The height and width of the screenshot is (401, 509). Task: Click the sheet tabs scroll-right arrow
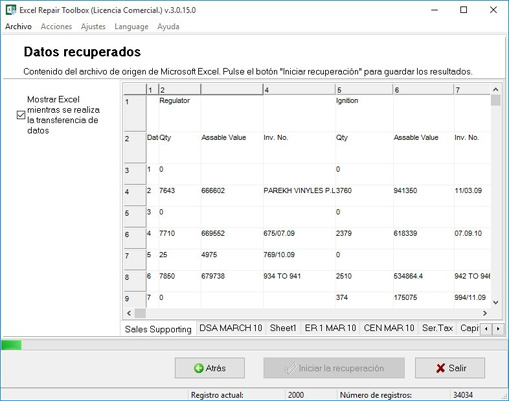coord(498,329)
